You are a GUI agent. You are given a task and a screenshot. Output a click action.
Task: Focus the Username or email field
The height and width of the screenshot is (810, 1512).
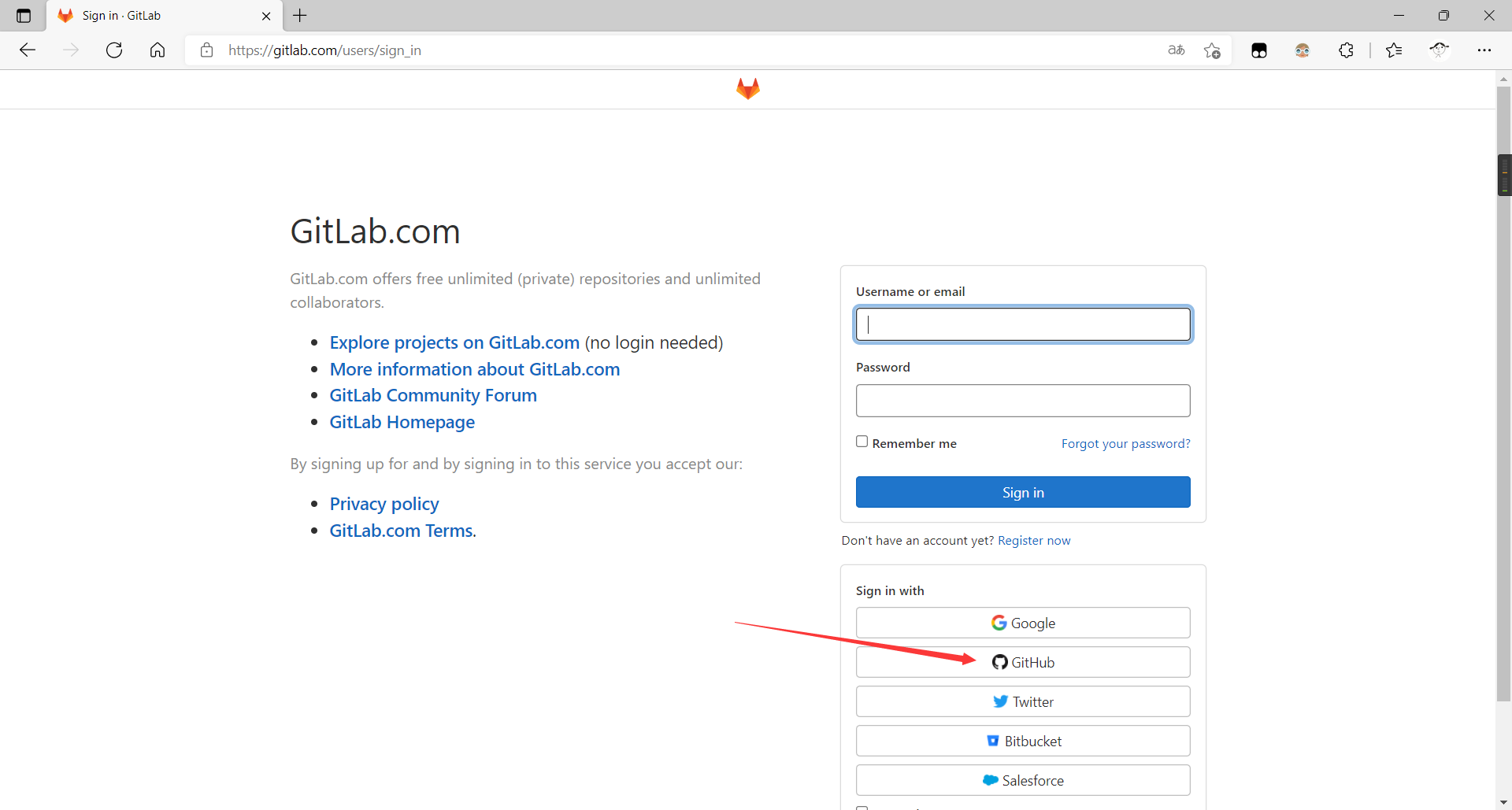point(1023,324)
